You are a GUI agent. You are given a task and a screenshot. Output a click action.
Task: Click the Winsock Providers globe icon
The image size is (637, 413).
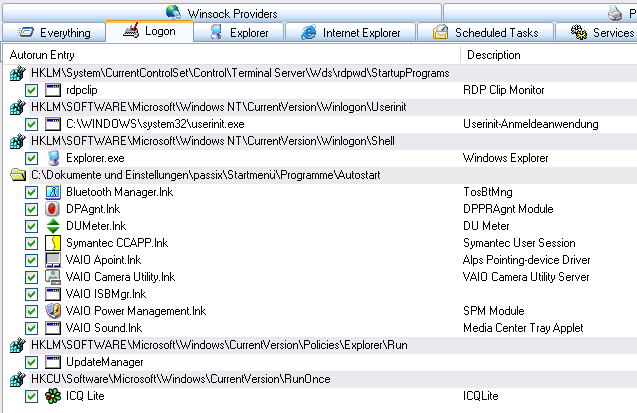(174, 12)
